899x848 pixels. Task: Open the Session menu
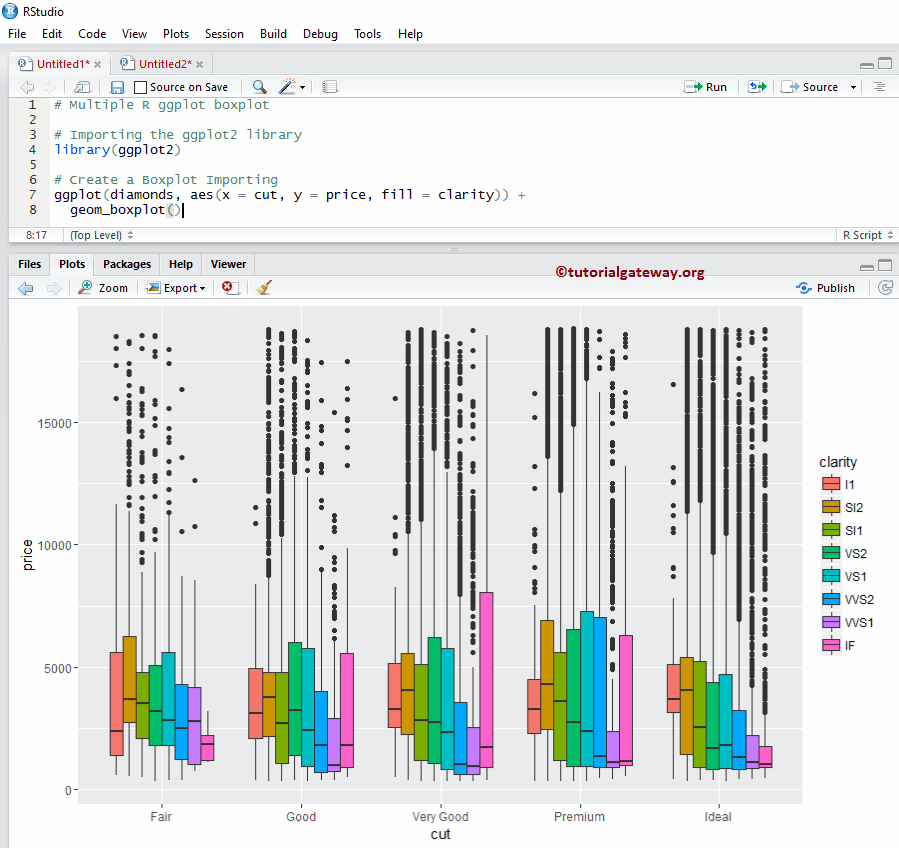[224, 33]
